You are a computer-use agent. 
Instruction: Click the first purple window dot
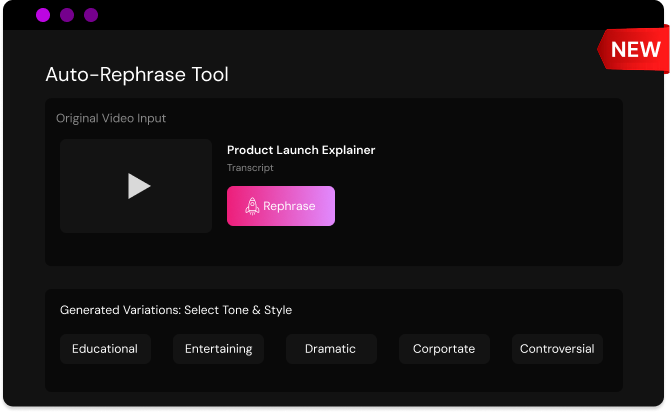[43, 15]
